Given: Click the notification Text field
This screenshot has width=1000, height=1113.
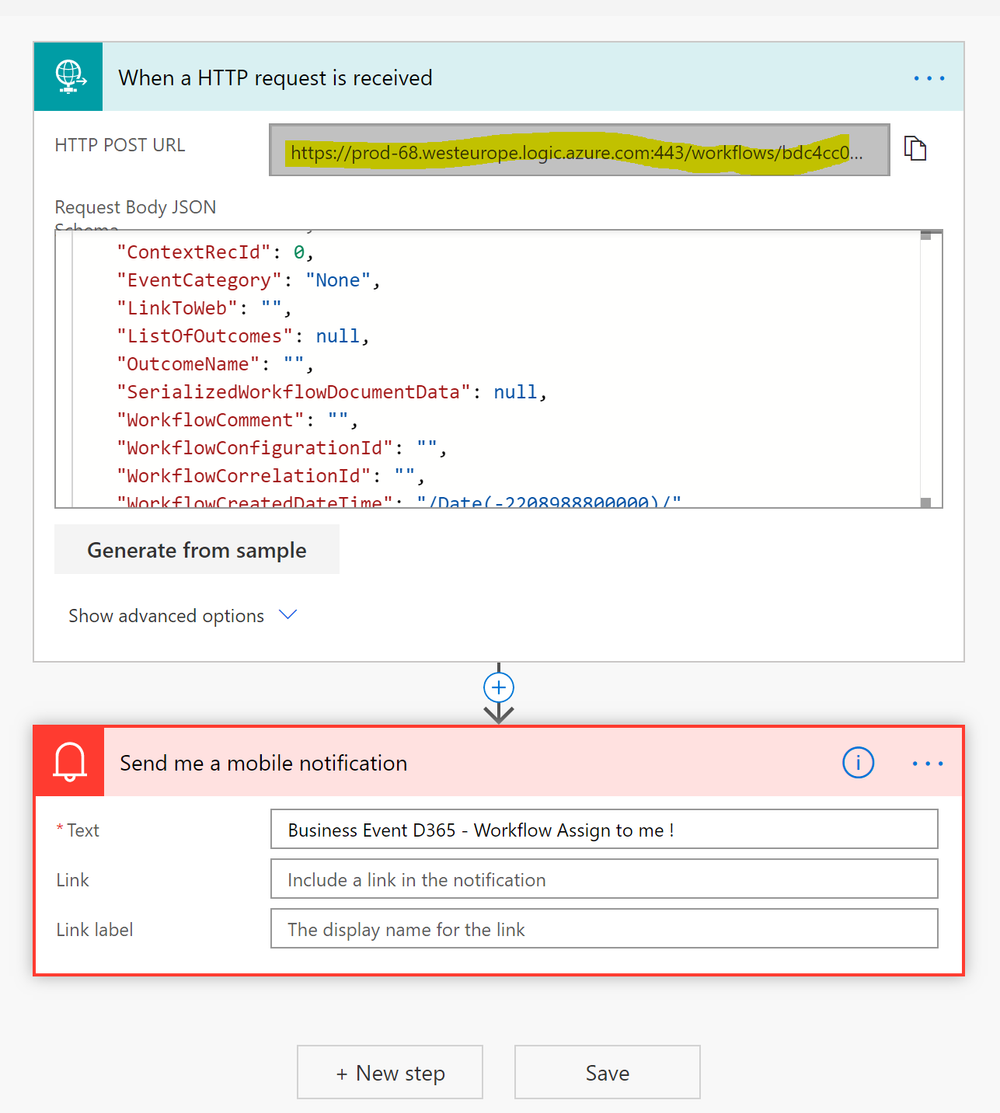Looking at the screenshot, I should click(604, 828).
